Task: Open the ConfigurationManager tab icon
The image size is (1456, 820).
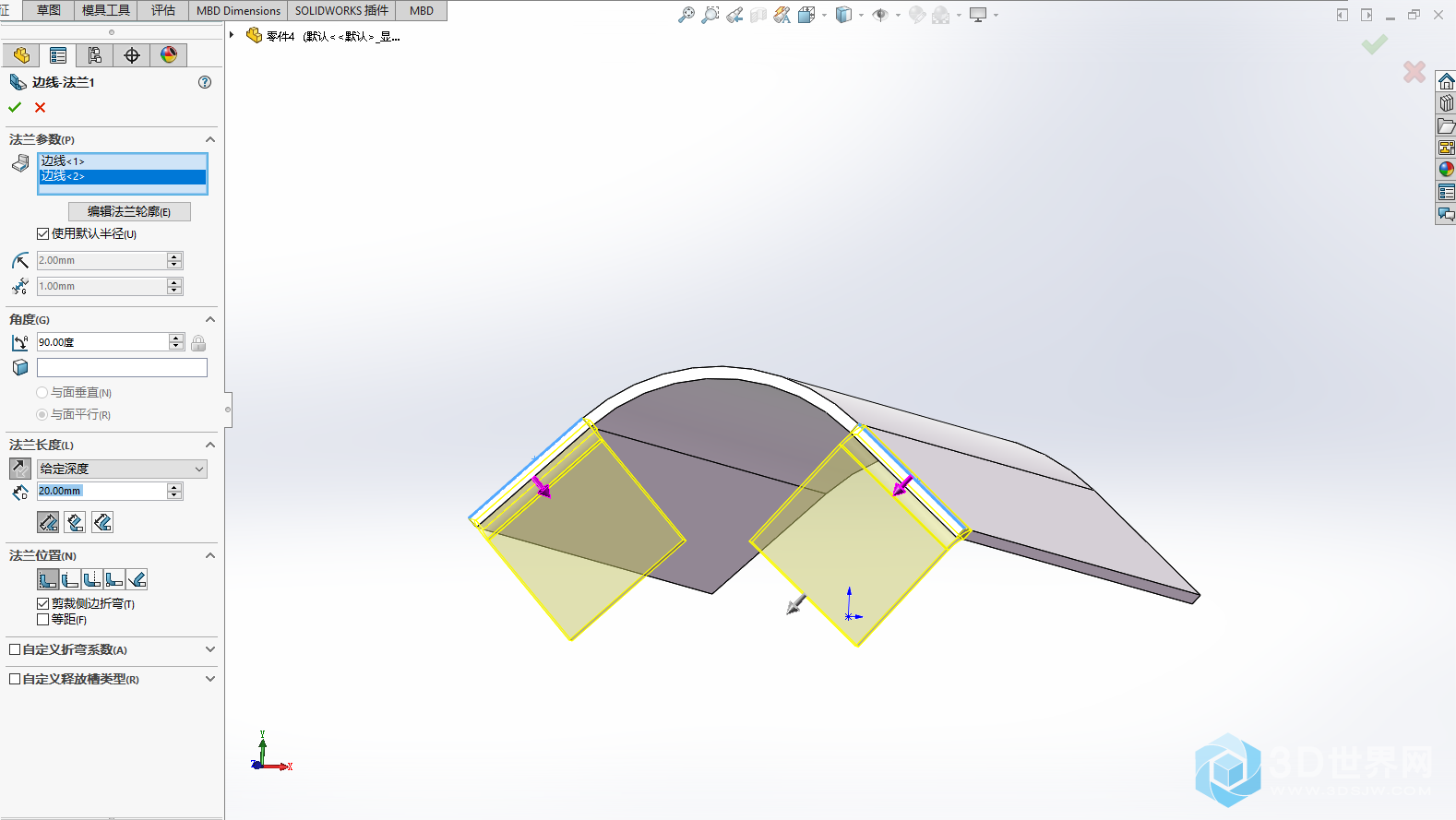Action: tap(95, 55)
